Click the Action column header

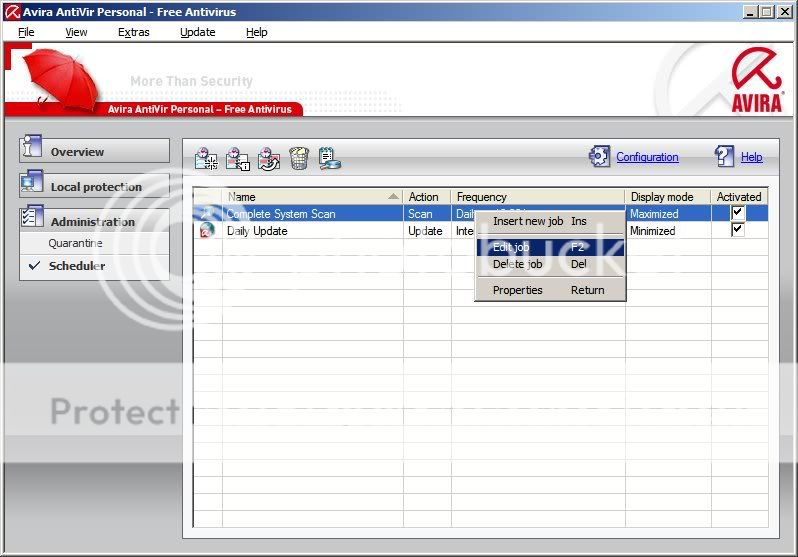click(426, 197)
